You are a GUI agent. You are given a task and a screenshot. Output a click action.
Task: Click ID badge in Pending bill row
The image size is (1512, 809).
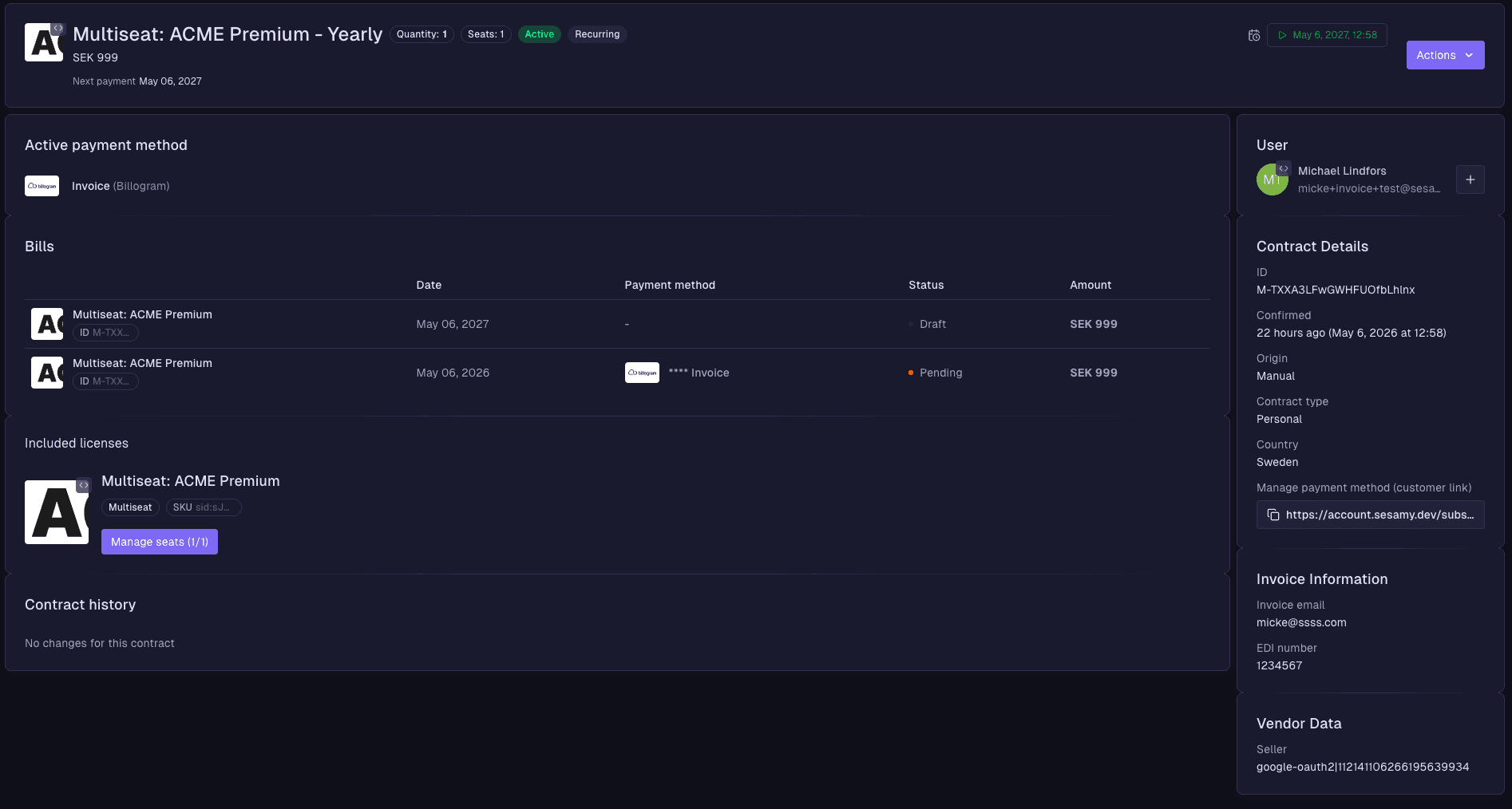[x=105, y=381]
